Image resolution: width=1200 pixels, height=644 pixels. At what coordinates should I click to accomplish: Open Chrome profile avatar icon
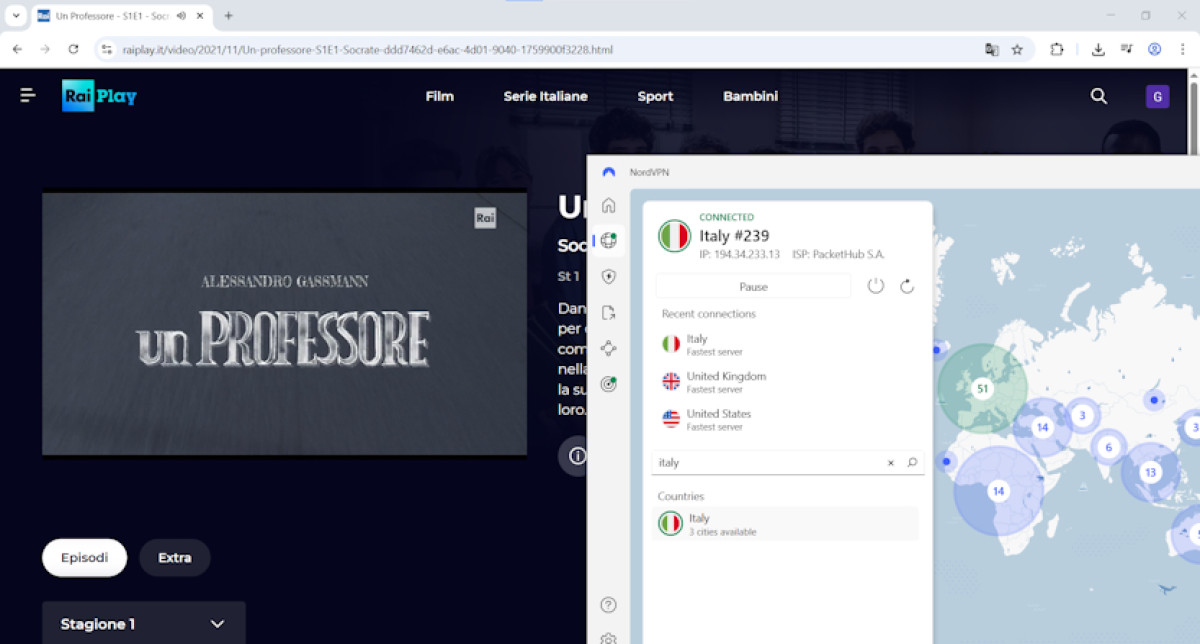[x=1154, y=49]
